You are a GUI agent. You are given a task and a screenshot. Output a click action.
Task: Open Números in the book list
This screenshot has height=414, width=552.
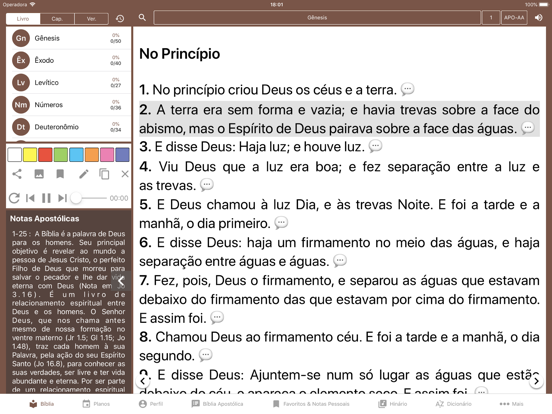coord(69,105)
